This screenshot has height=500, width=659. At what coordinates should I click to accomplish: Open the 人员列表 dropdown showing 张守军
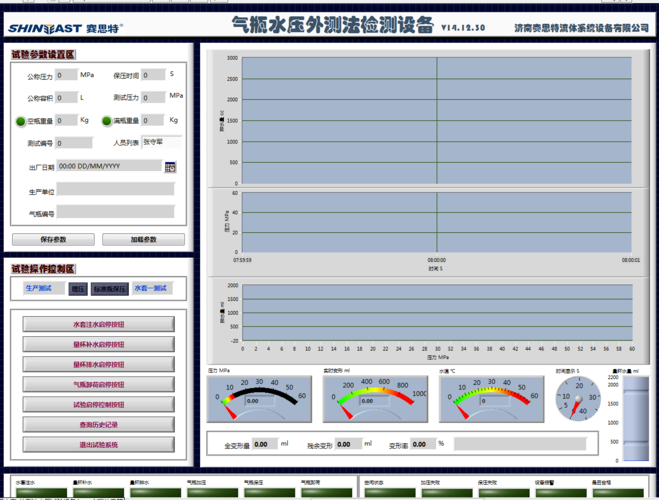pos(162,142)
